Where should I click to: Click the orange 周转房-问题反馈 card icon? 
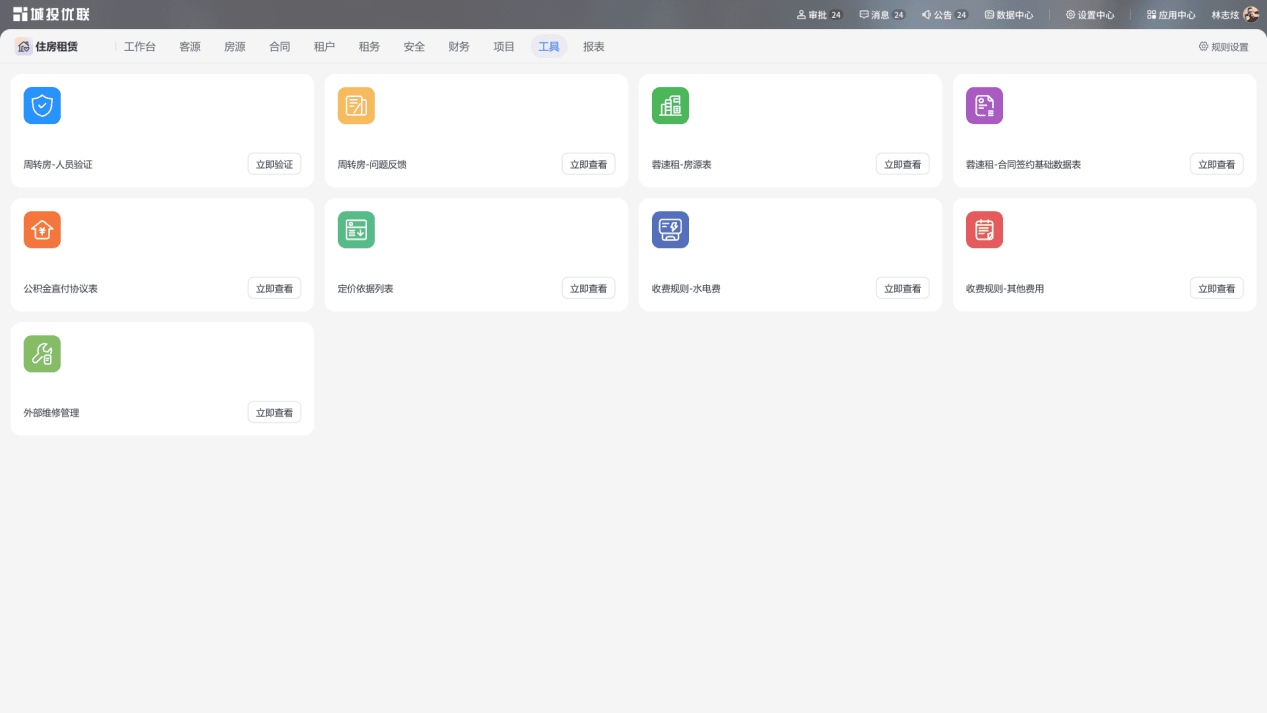click(x=356, y=106)
